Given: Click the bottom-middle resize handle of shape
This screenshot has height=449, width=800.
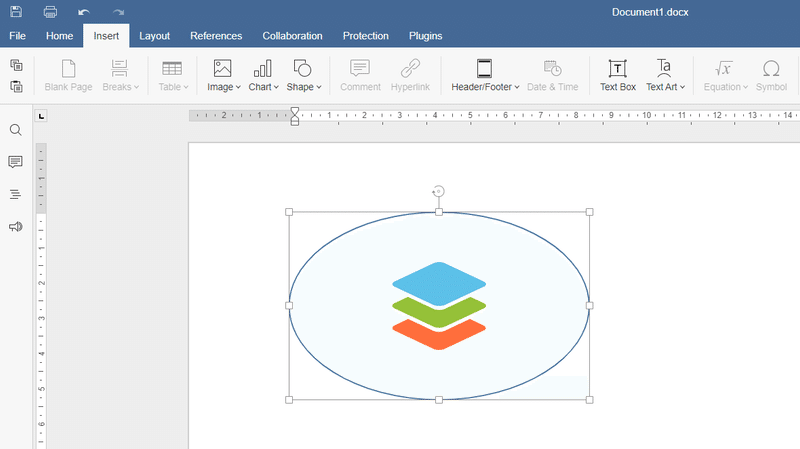Looking at the screenshot, I should tap(439, 400).
